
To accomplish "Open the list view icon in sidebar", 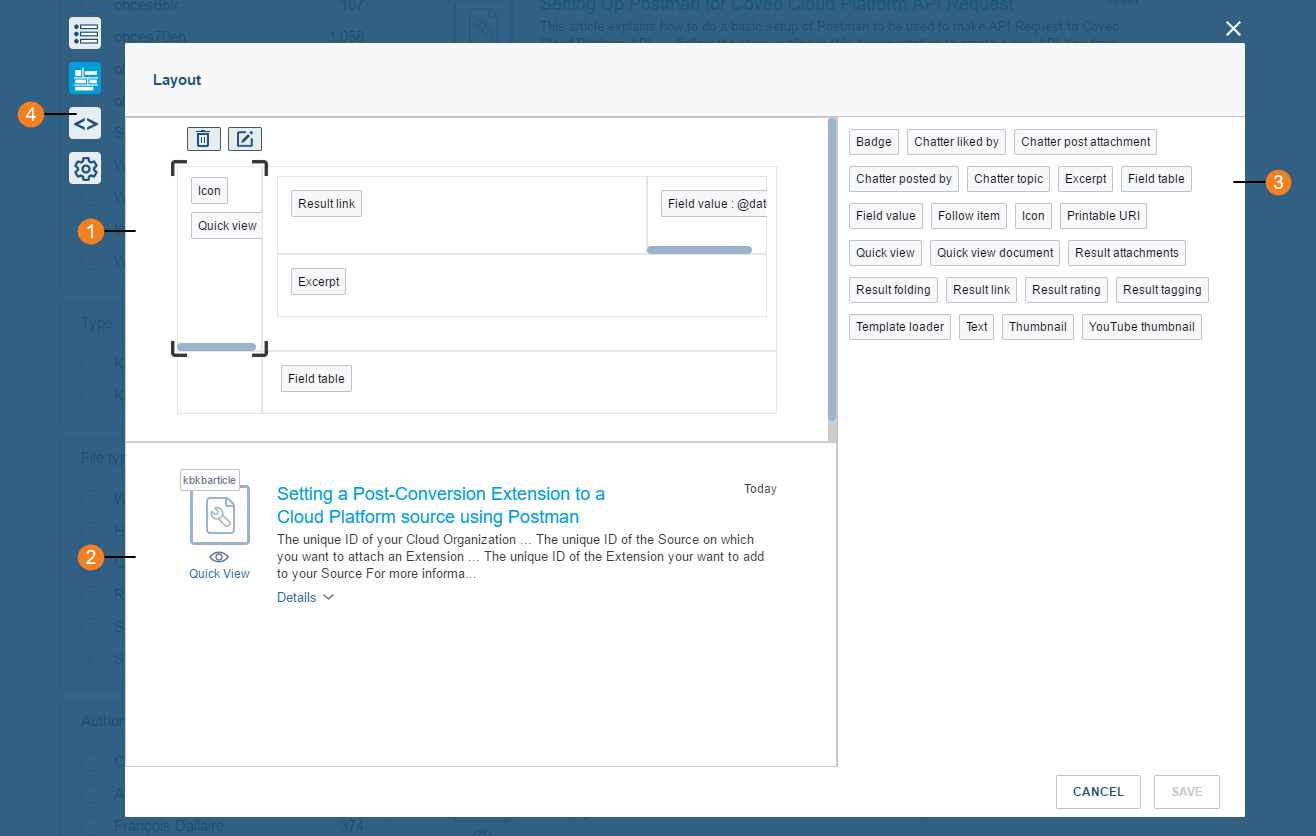I will [x=85, y=33].
